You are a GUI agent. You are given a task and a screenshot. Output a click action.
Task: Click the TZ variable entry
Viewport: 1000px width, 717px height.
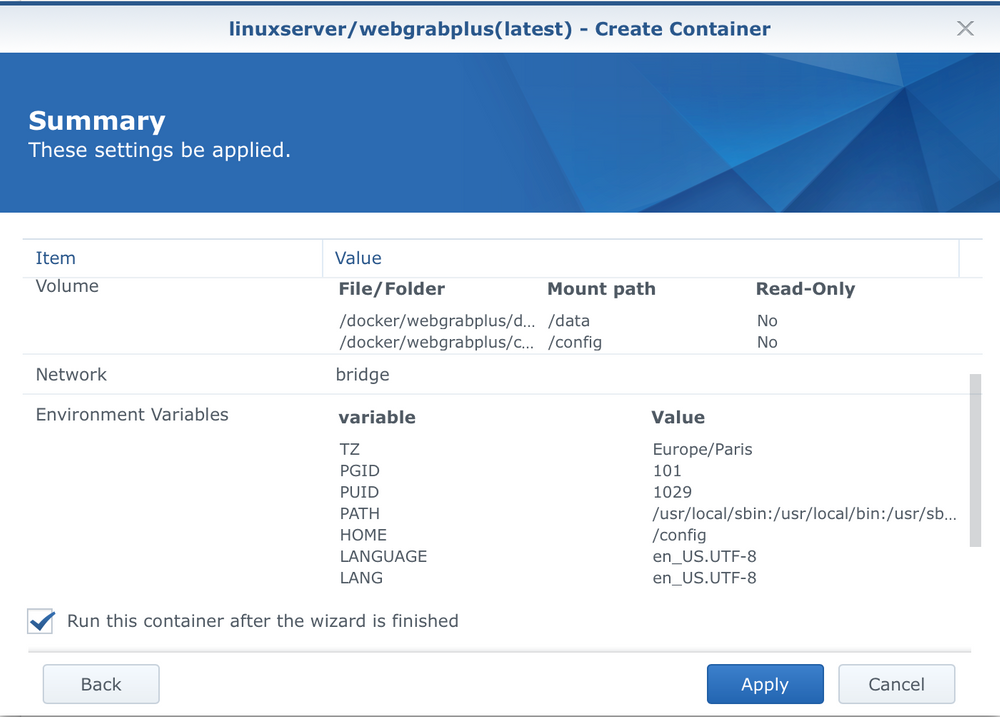pos(350,449)
